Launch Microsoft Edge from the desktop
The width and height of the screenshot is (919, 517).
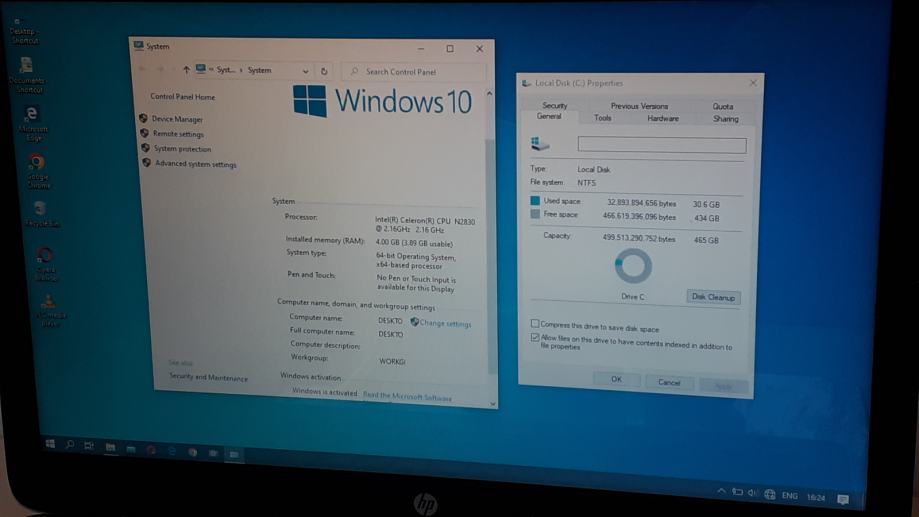[x=32, y=123]
